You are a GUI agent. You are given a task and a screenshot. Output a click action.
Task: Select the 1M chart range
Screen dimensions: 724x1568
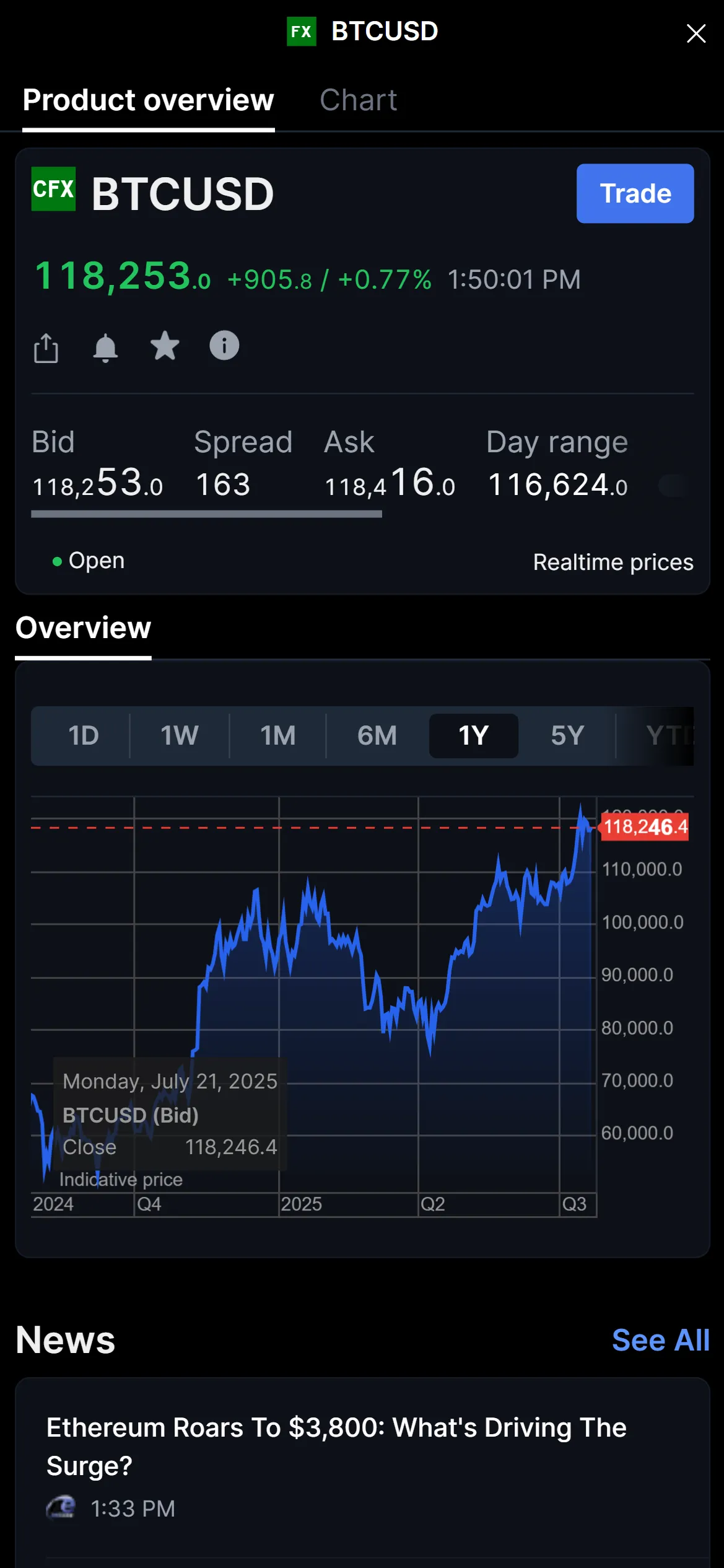[278, 735]
